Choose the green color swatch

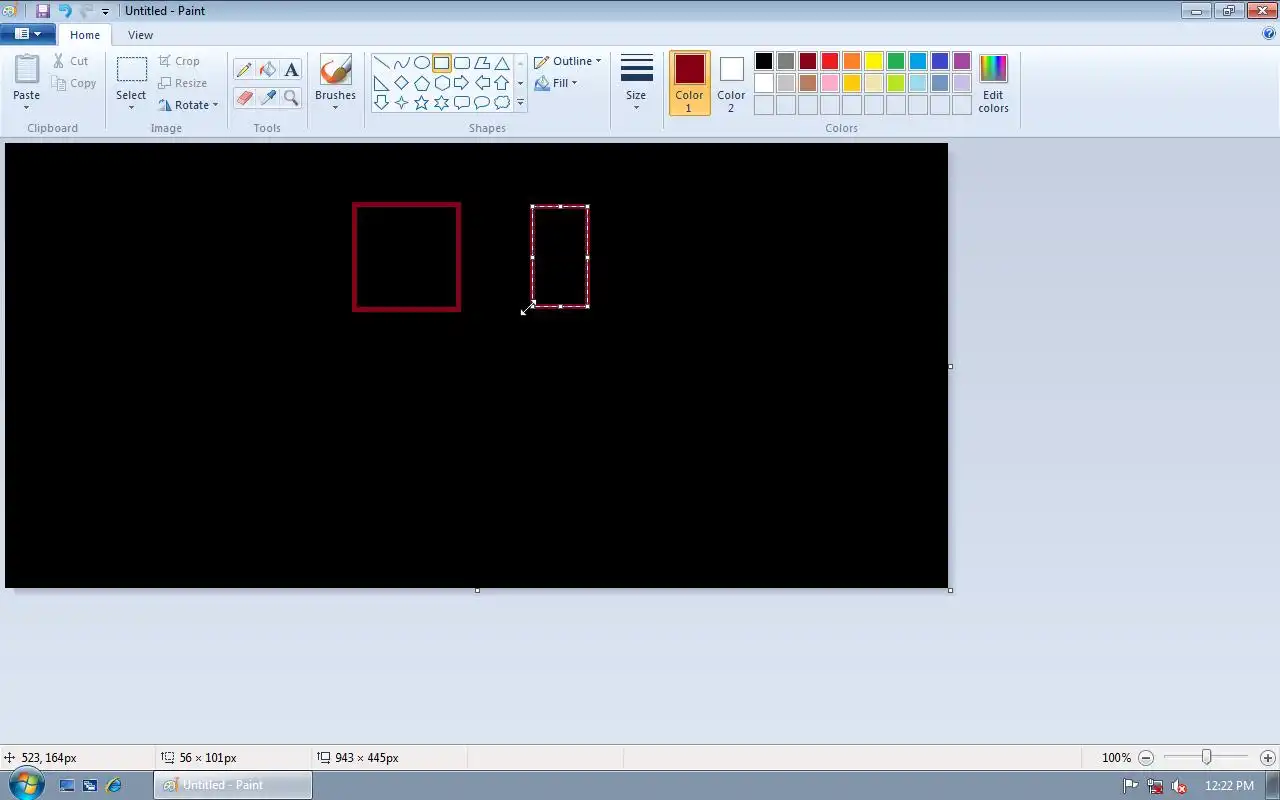896,61
